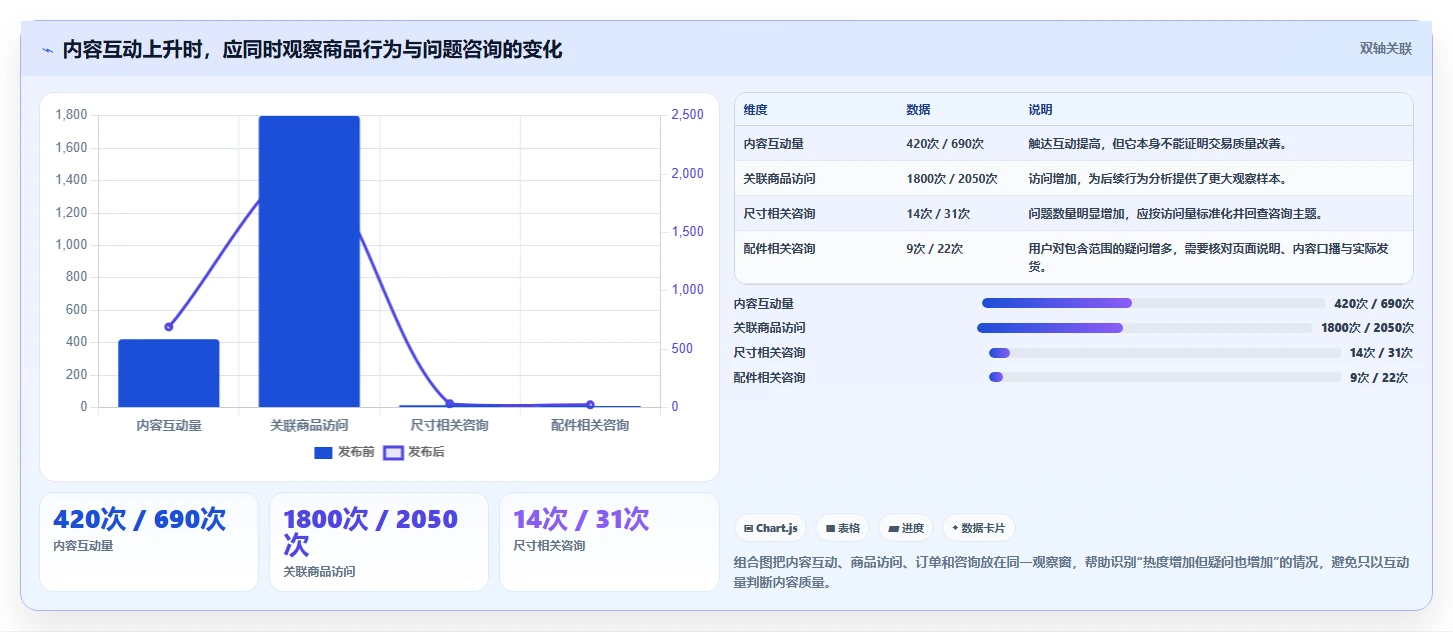
Task: Click the 内容互动量 progress bar
Action: coord(1154,303)
